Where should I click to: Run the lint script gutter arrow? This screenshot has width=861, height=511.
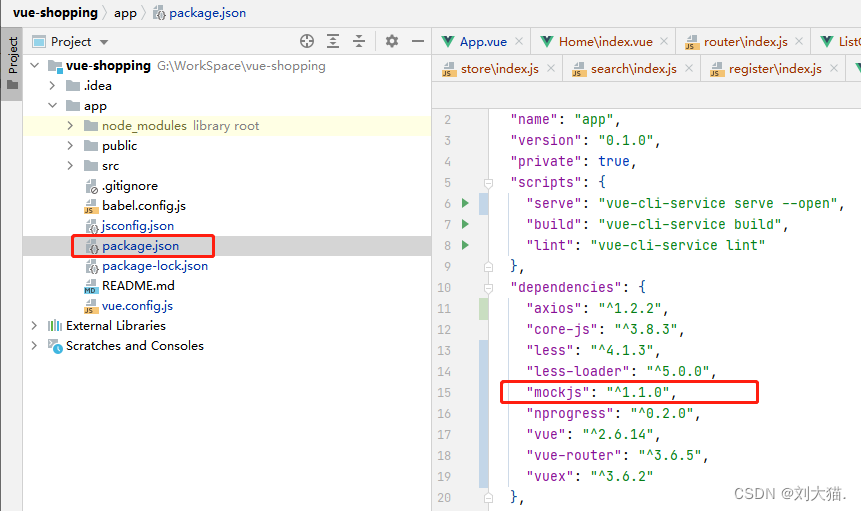(465, 245)
